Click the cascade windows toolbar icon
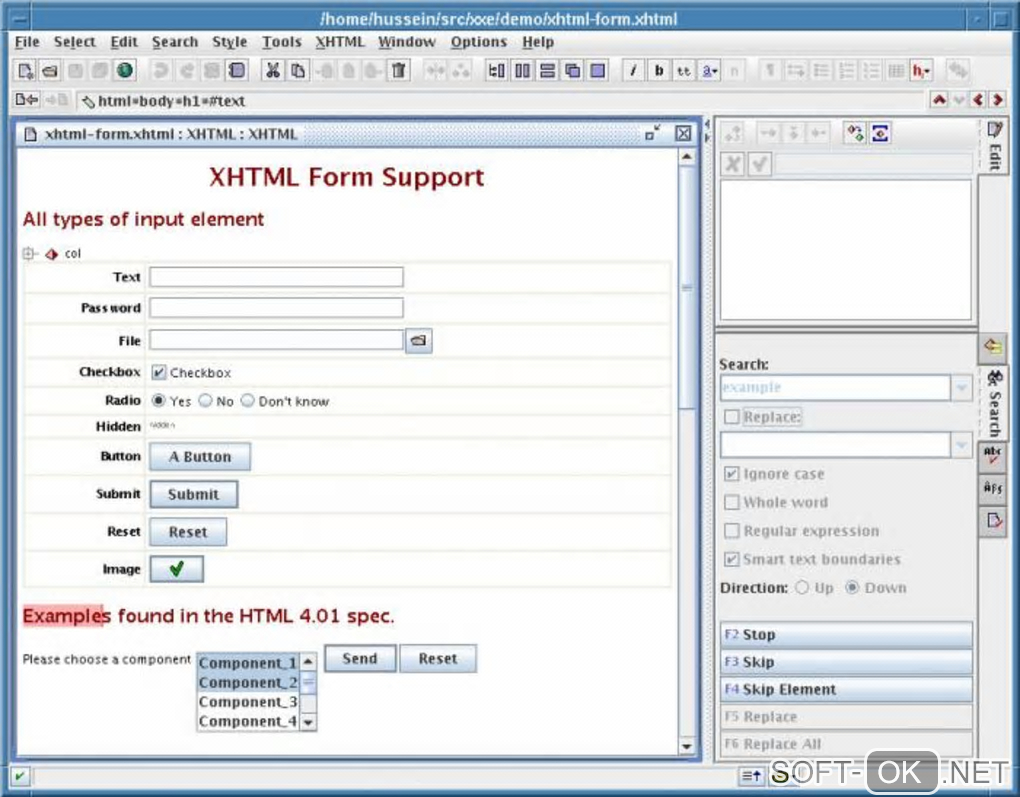 [572, 70]
